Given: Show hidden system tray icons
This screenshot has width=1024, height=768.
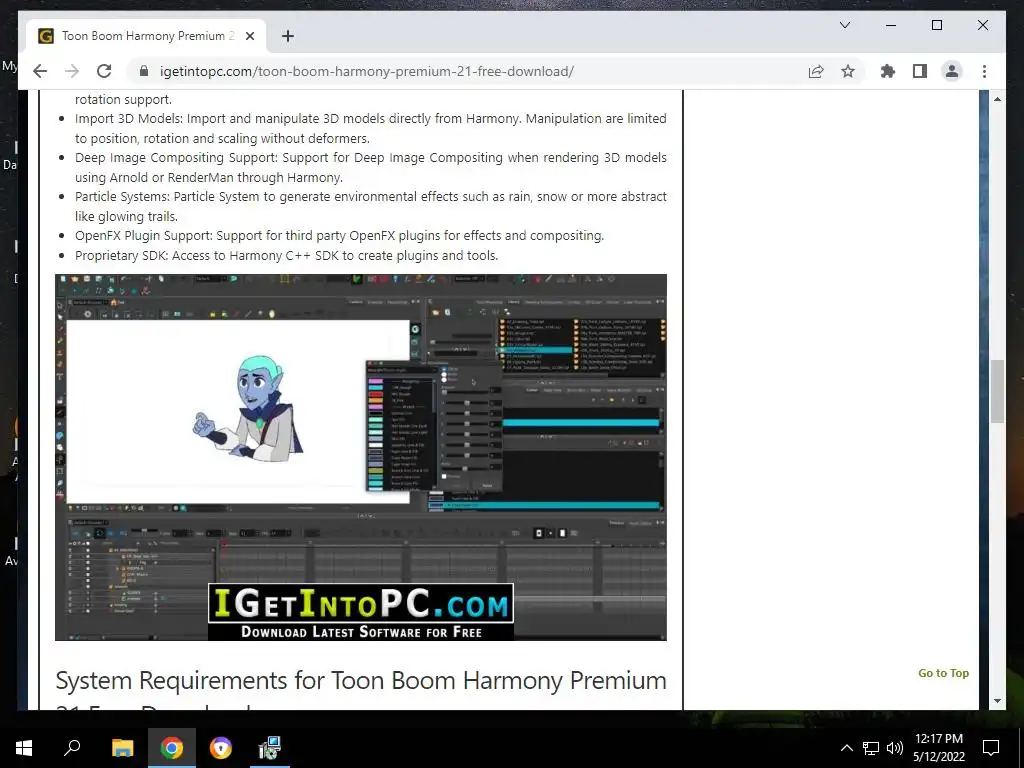Looking at the screenshot, I should click(x=846, y=748).
